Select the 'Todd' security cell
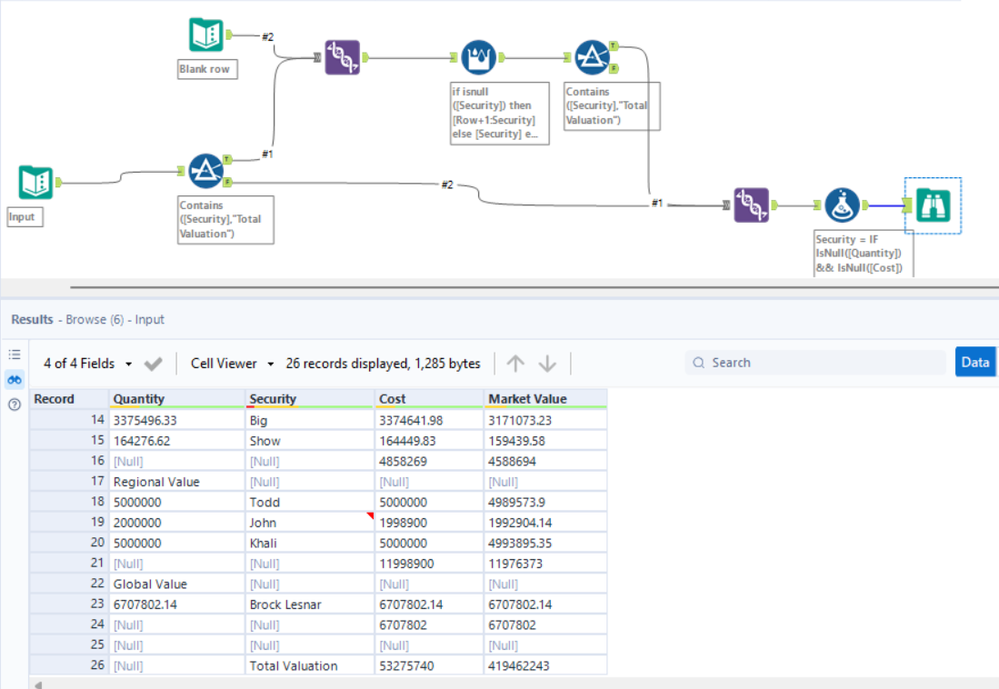Viewport: 999px width, 689px height. coord(310,502)
